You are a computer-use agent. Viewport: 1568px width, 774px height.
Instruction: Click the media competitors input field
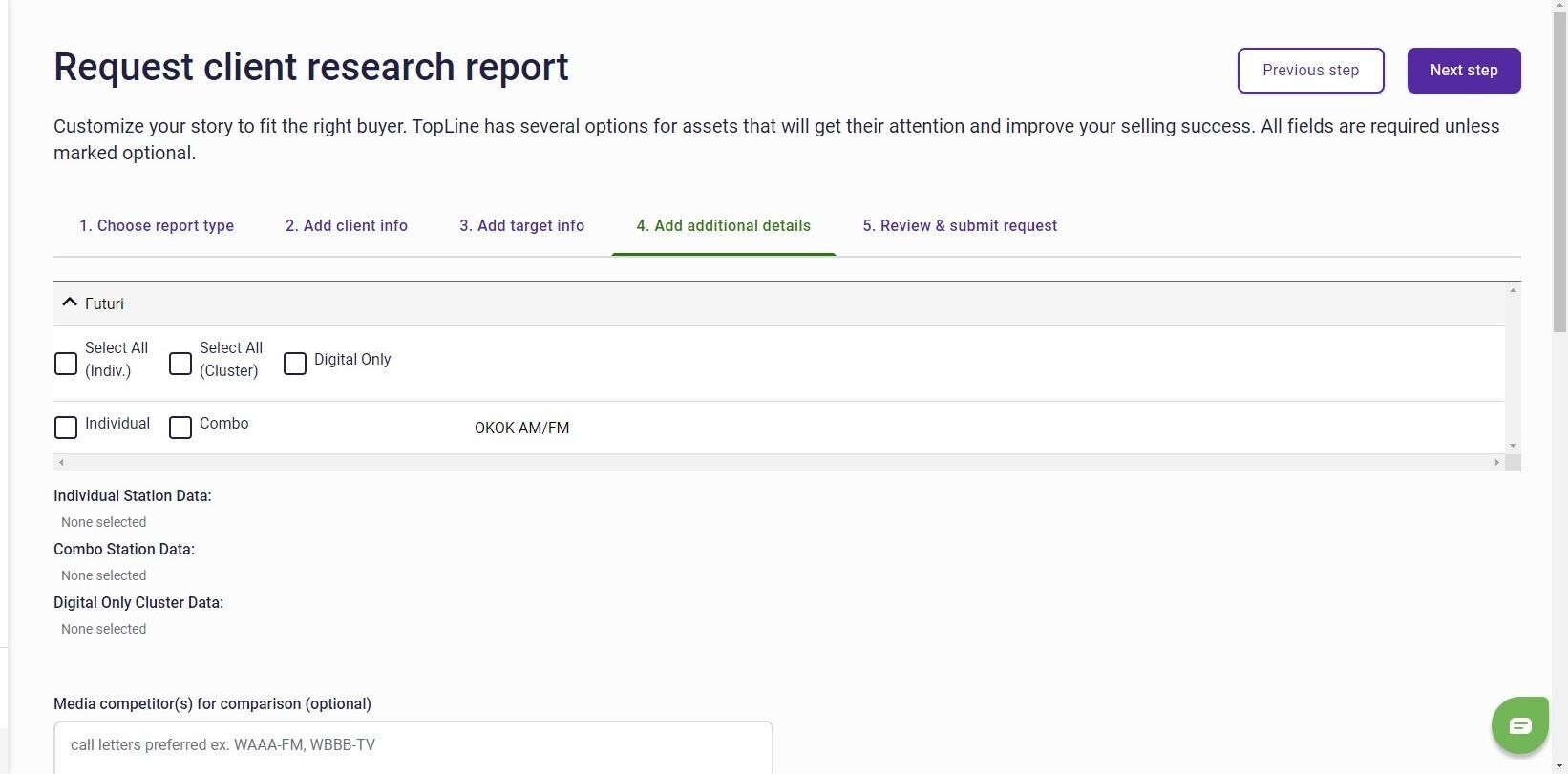(x=413, y=745)
